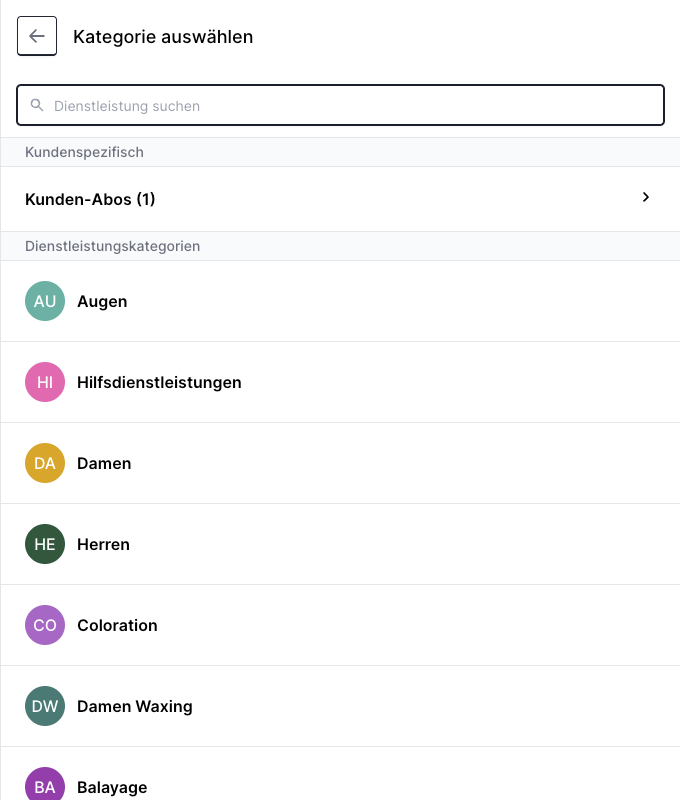Select the Balayage category label
Screen dimensions: 680x800
pos(112,787)
